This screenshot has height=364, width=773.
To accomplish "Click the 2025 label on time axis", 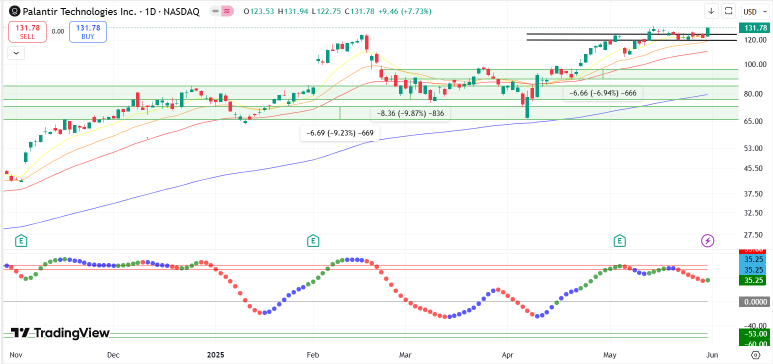I will 215,355.
